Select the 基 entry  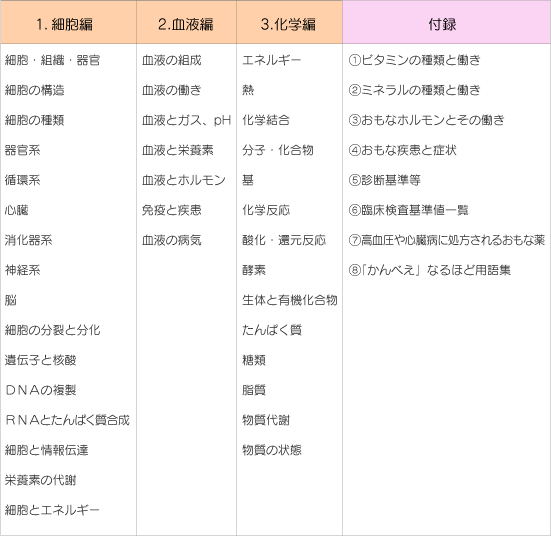pyautogui.click(x=248, y=180)
